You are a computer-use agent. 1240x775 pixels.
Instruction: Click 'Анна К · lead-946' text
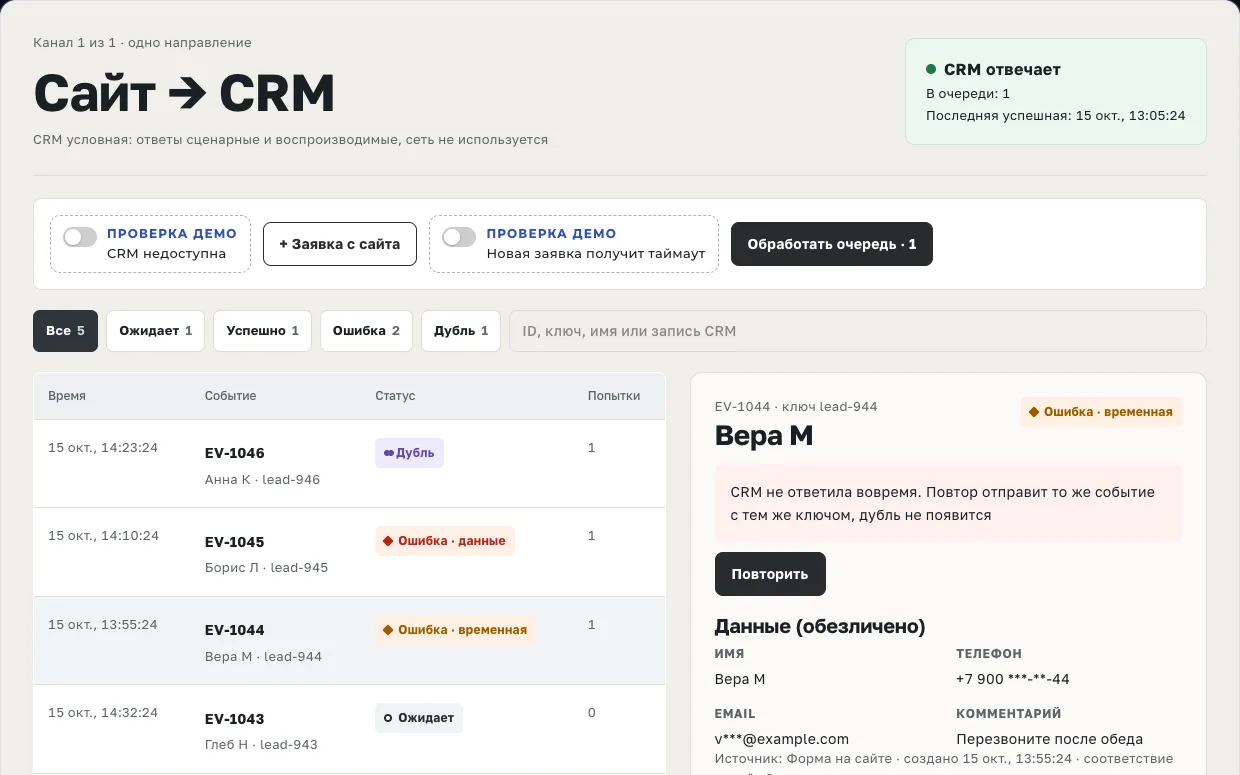point(262,480)
